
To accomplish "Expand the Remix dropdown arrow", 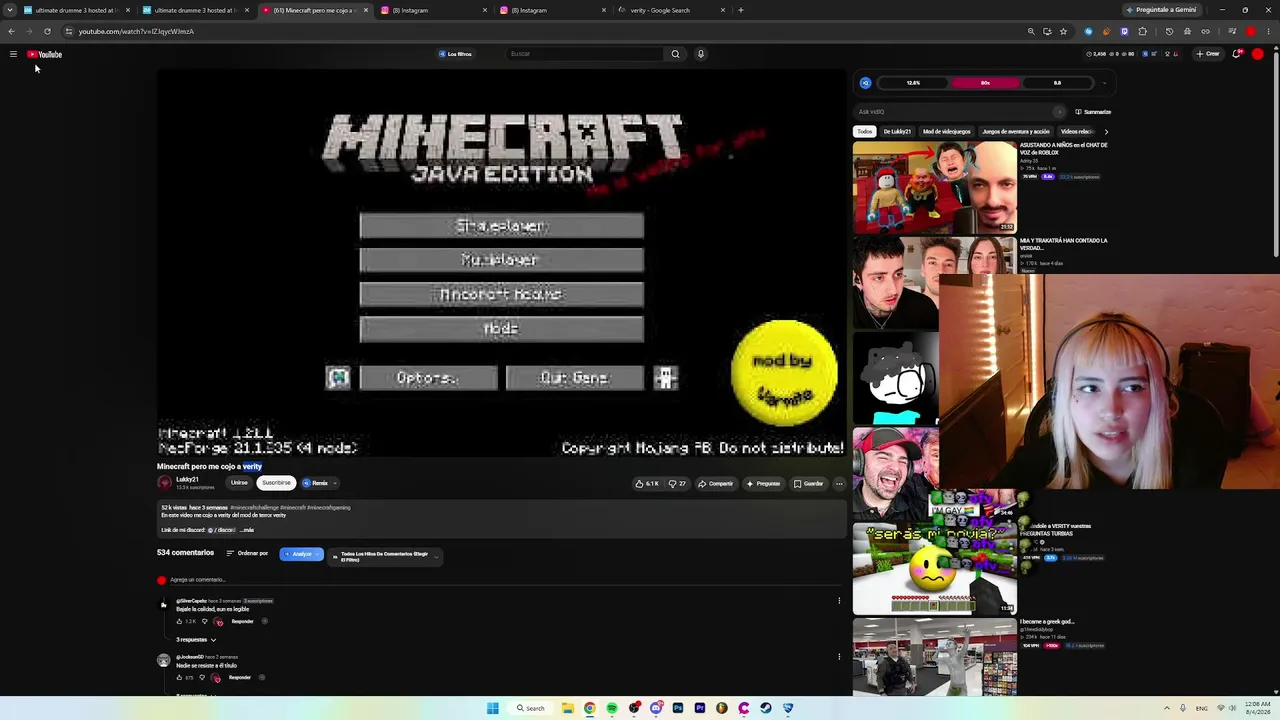I will point(334,483).
